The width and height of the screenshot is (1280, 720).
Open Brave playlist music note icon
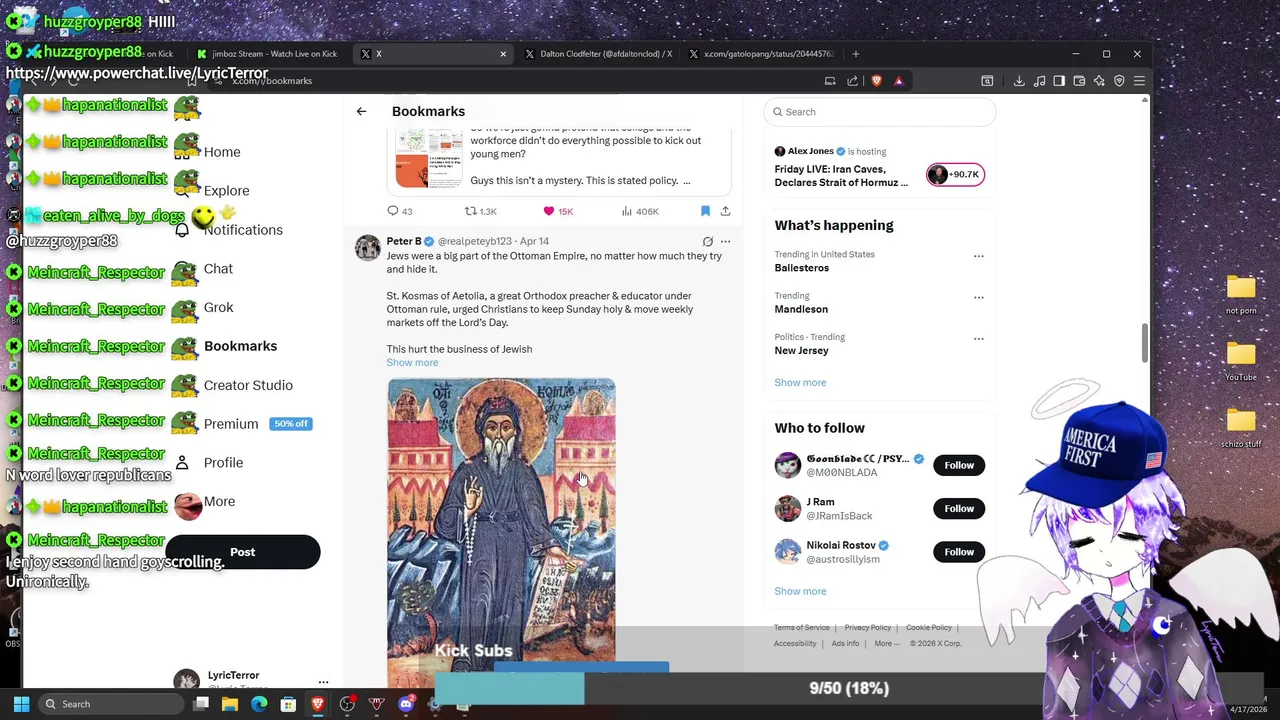point(1039,81)
